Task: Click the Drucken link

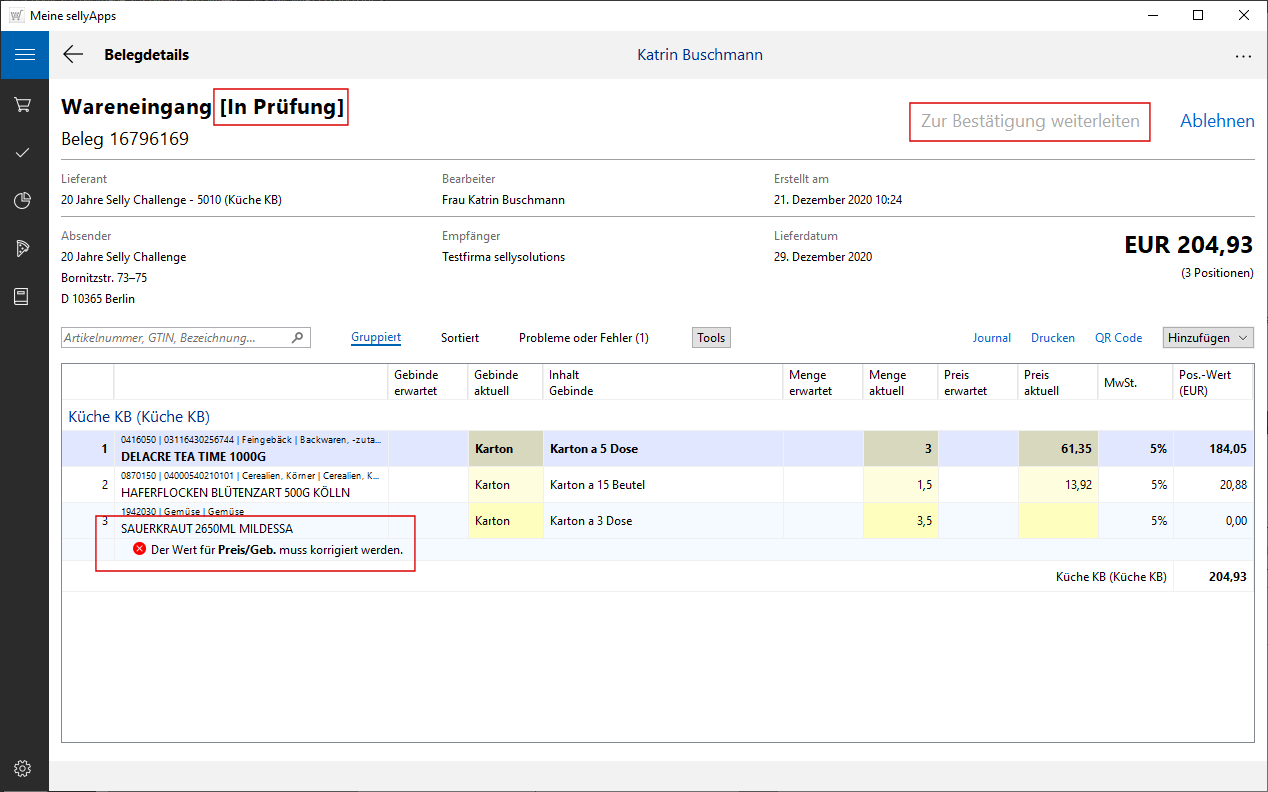Action: (x=1053, y=338)
